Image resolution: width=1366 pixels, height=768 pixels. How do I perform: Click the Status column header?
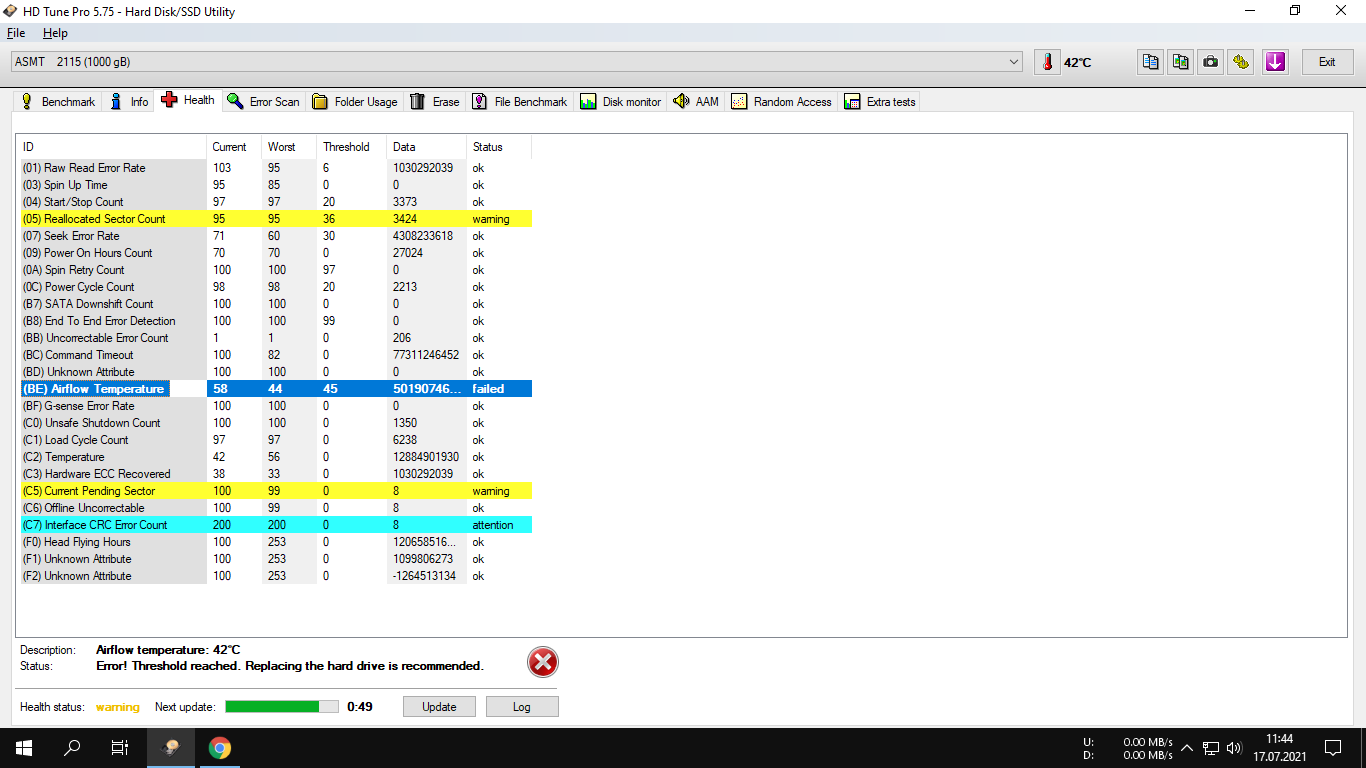(x=499, y=147)
